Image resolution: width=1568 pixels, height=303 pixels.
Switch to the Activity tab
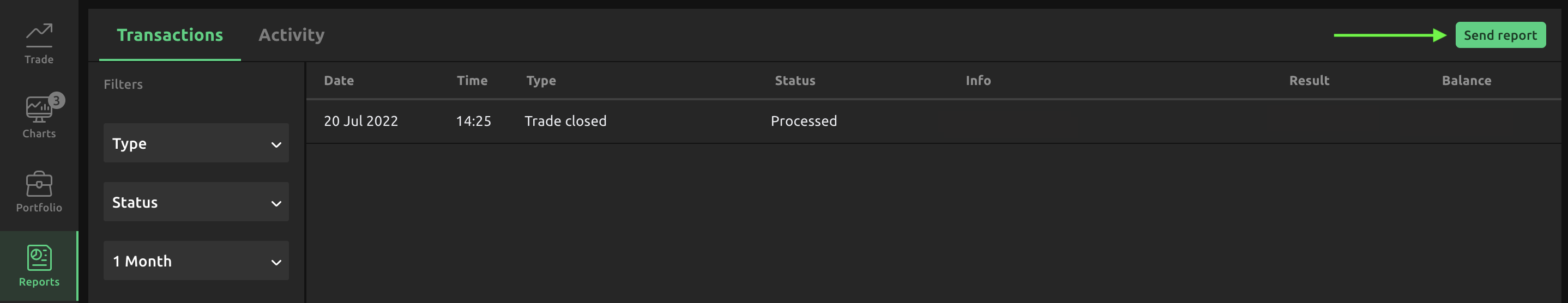point(291,35)
